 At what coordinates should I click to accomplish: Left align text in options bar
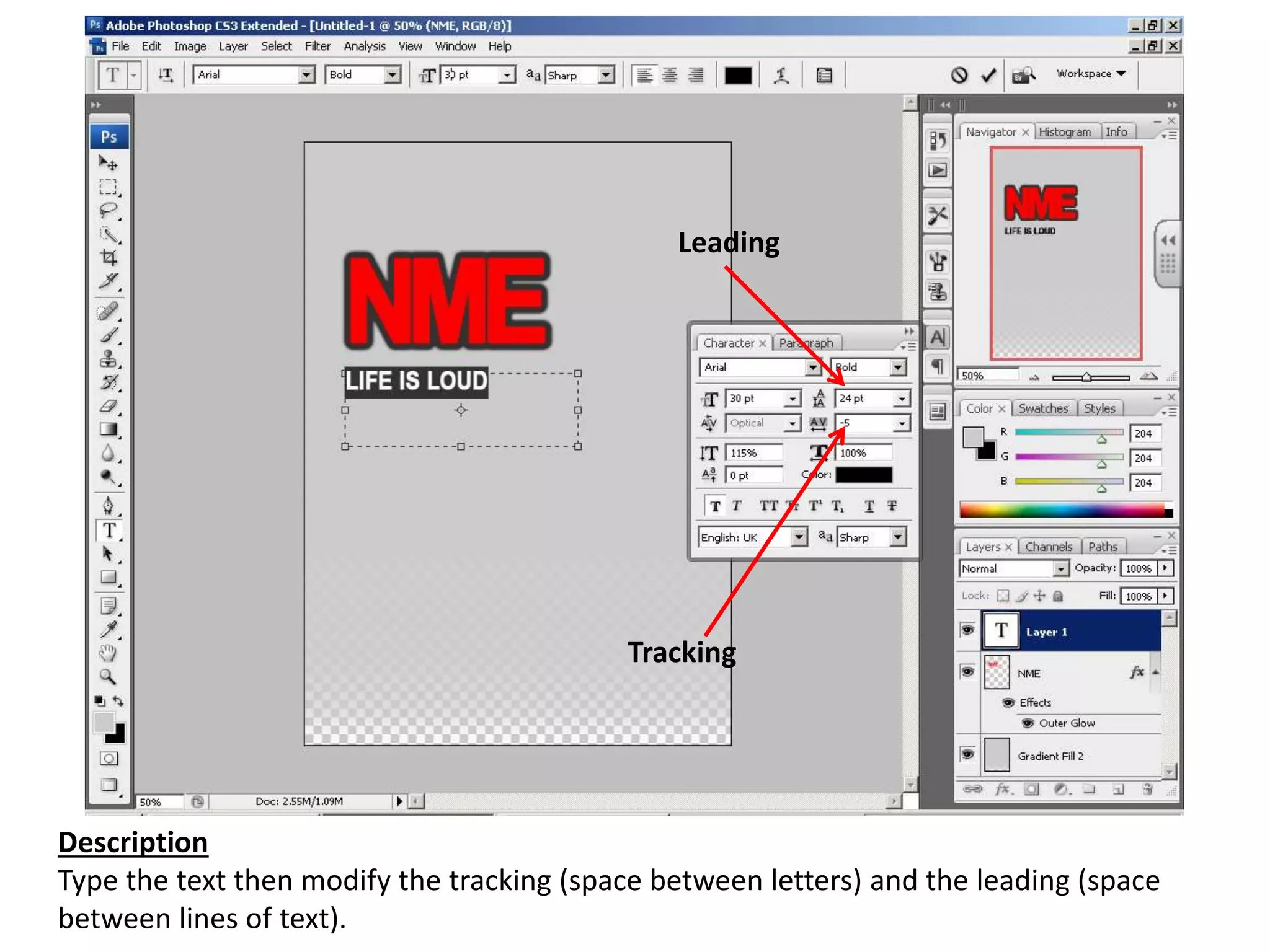(645, 76)
